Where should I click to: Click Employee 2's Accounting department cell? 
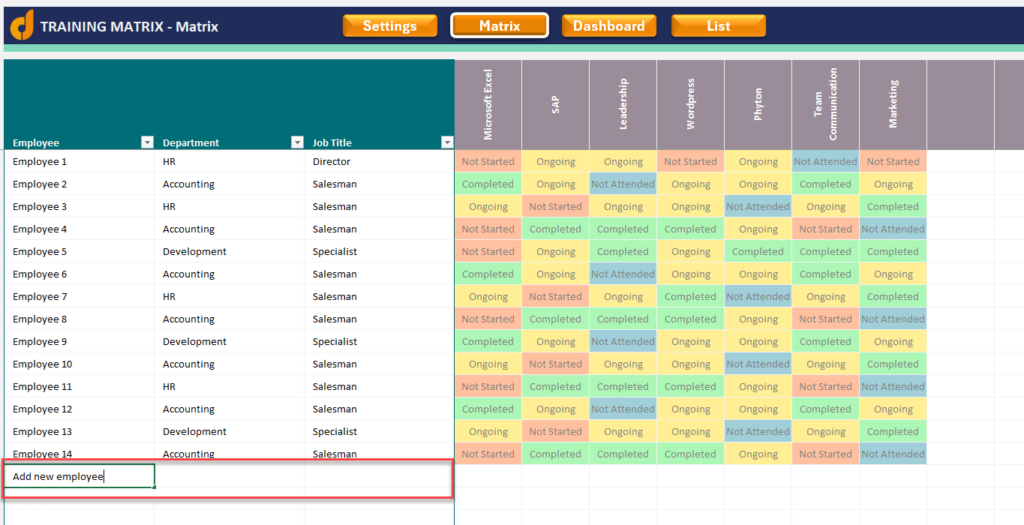229,184
